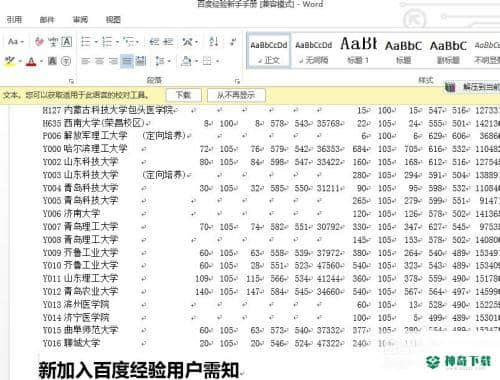Open the 视图 ribbon tab
Image resolution: width=500 pixels, height=380 pixels.
pos(113,20)
